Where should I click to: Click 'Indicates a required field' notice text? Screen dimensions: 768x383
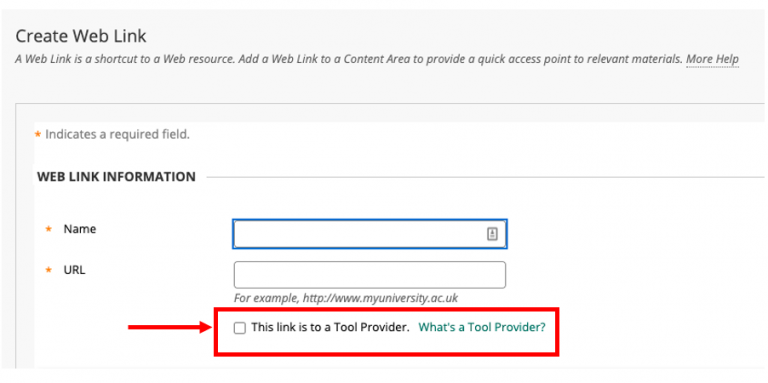[x=118, y=134]
